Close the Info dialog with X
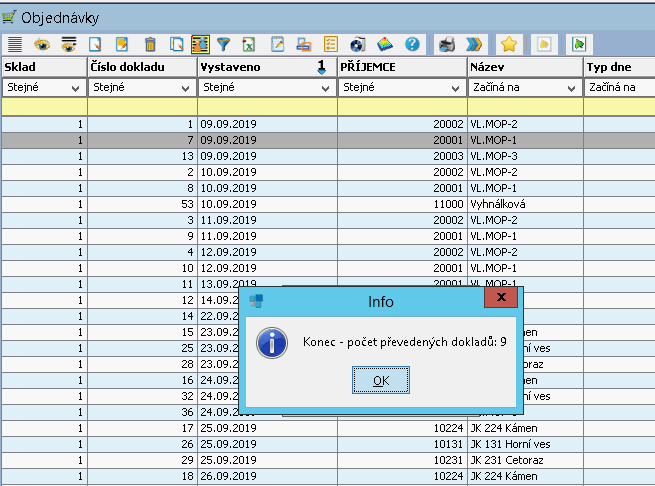655x486 pixels. (x=500, y=297)
